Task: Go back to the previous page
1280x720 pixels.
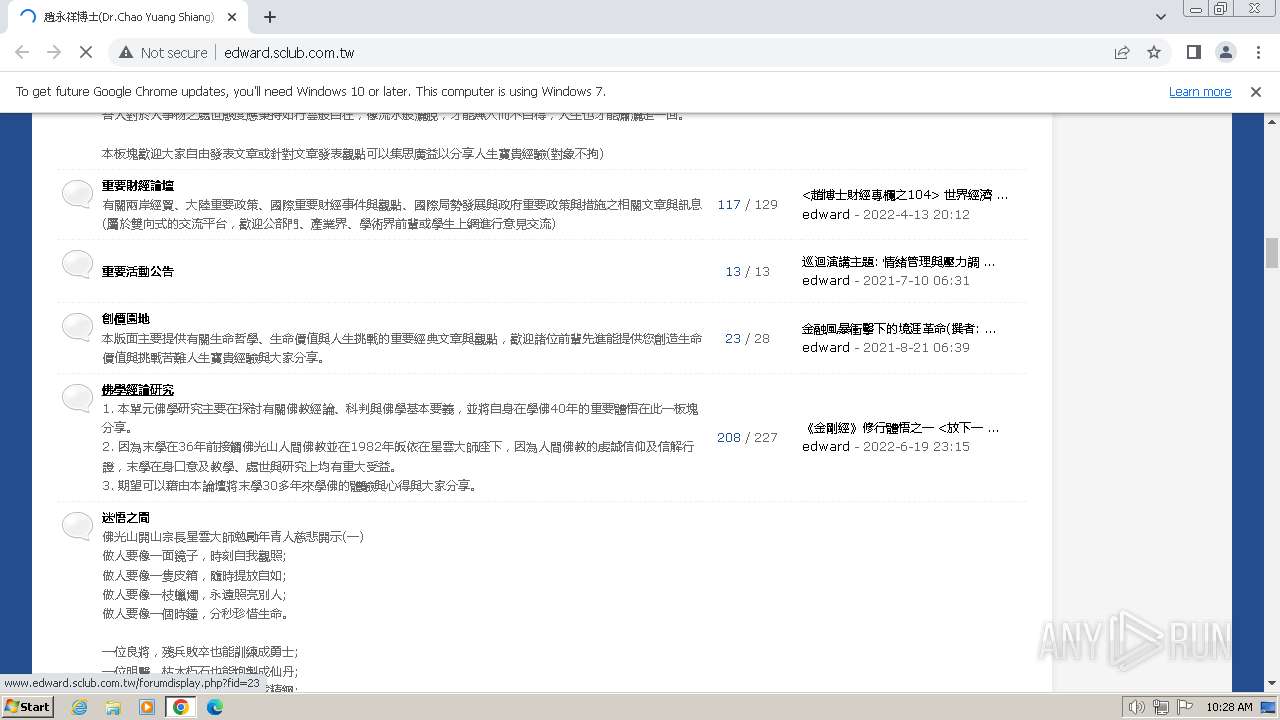Action: pyautogui.click(x=22, y=52)
